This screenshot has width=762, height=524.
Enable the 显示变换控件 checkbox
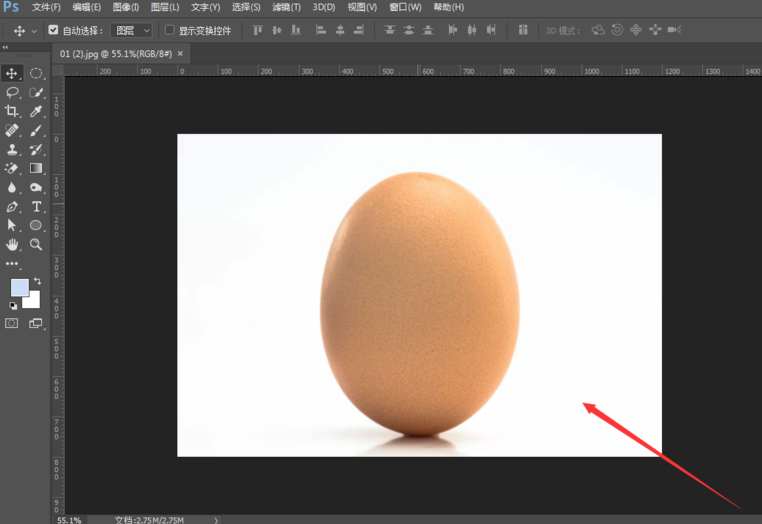coord(169,30)
